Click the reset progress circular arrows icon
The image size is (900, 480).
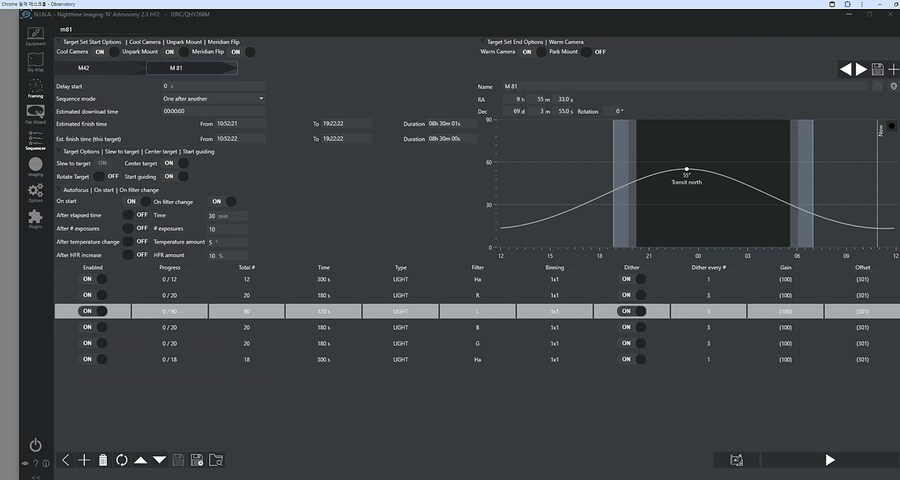(x=122, y=460)
